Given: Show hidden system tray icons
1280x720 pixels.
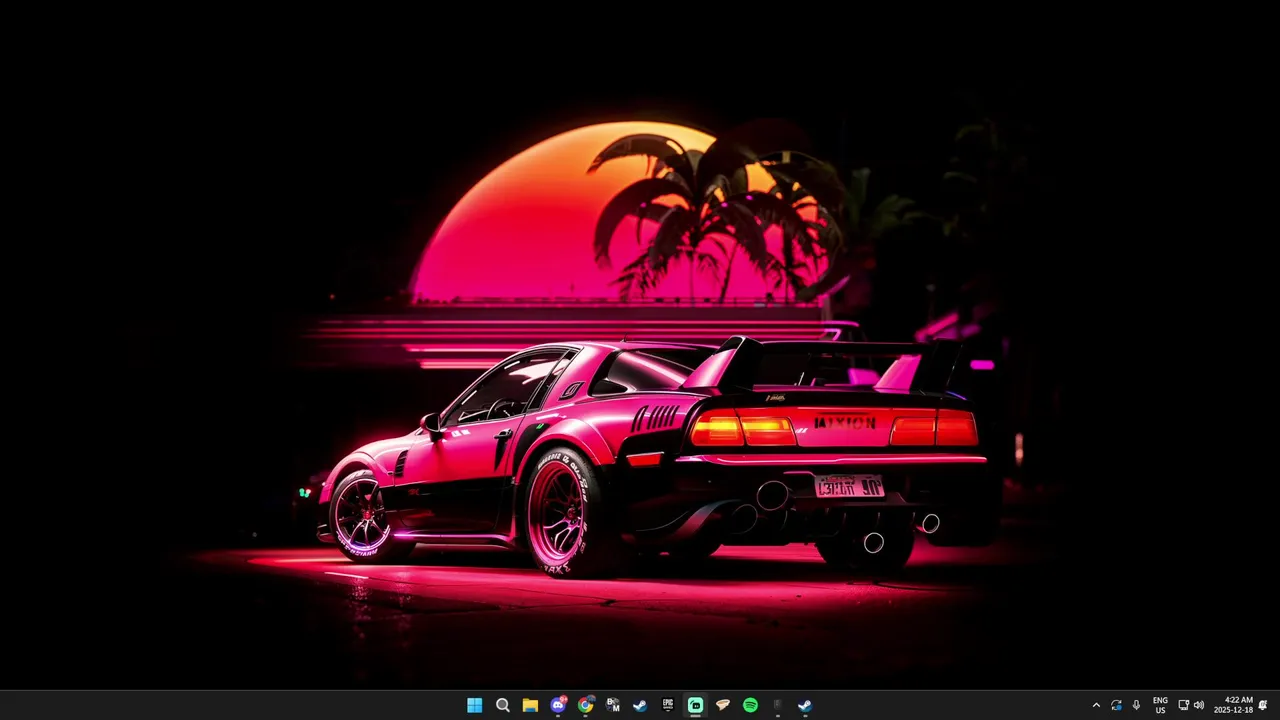Looking at the screenshot, I should [x=1096, y=705].
